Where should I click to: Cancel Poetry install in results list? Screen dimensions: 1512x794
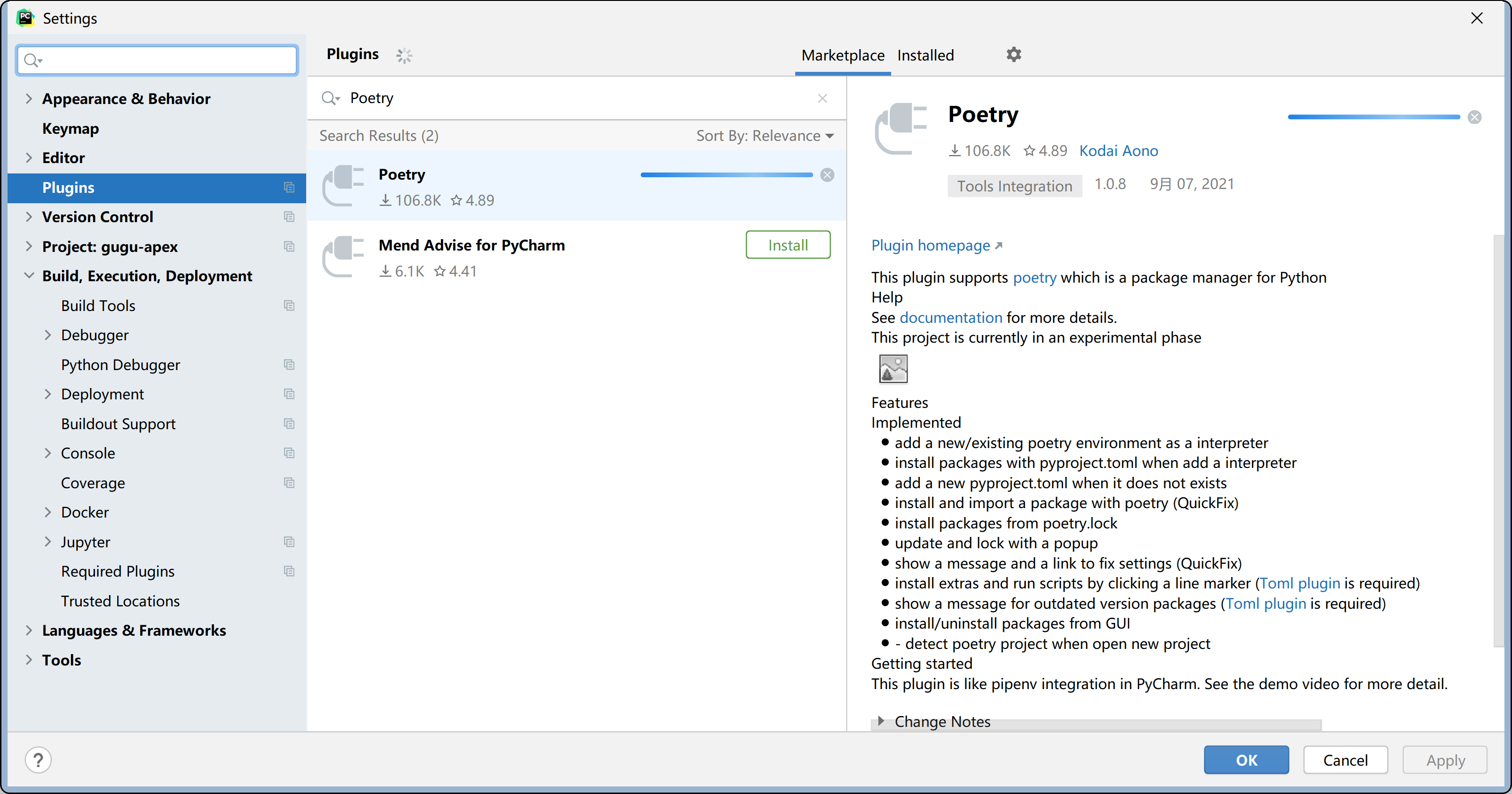tap(827, 175)
